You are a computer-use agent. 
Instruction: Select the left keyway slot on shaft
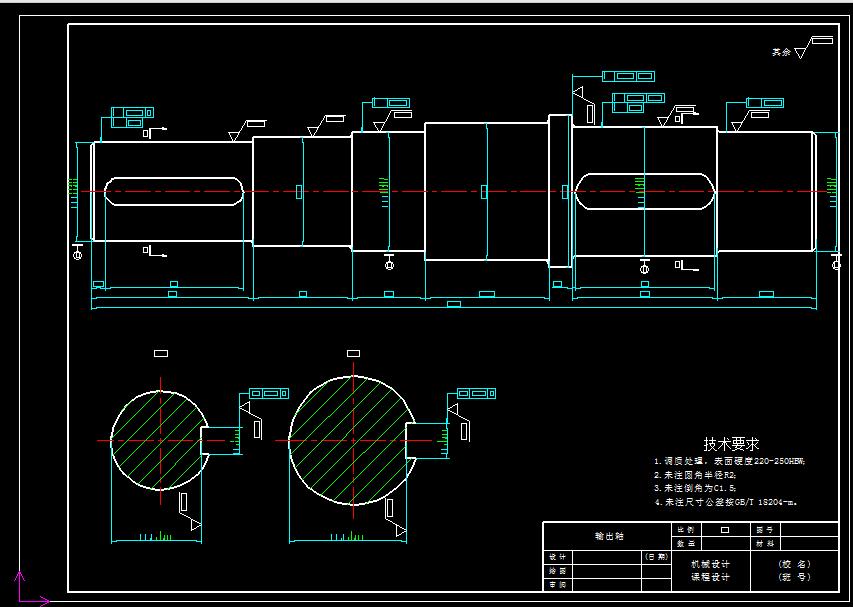174,191
